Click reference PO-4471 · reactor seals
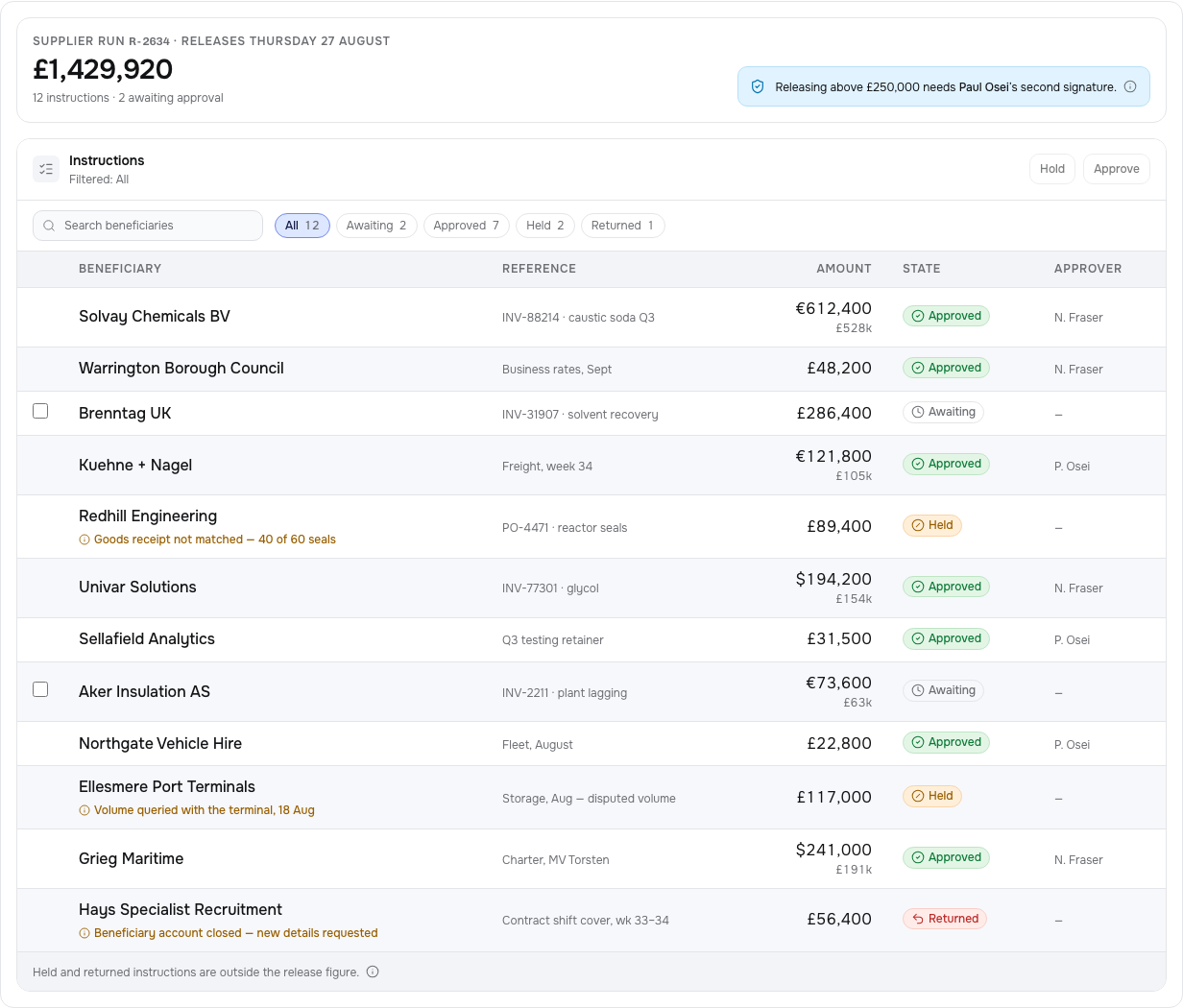The width and height of the screenshot is (1183, 1008). (565, 528)
